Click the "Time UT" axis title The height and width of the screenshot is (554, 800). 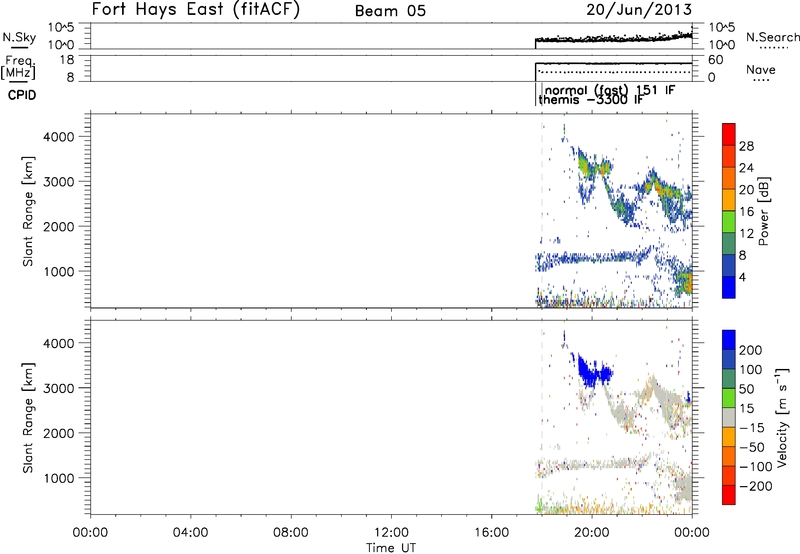(391, 547)
